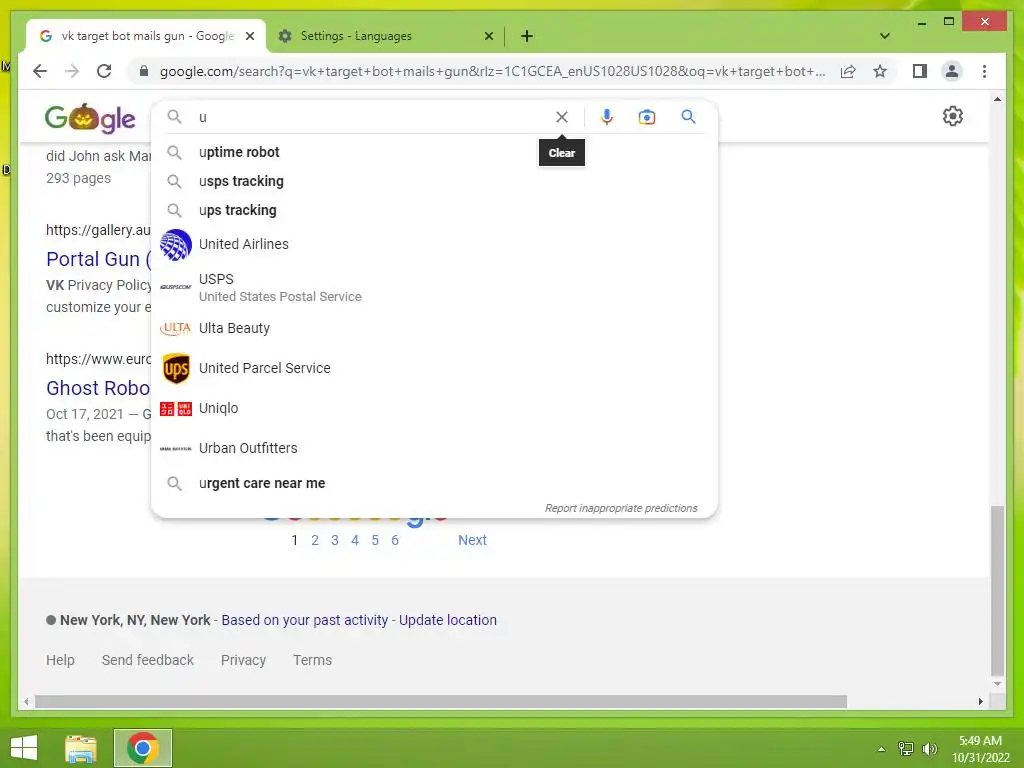Open File Explorer from taskbar
Screen dimensions: 1024x768
click(81, 748)
